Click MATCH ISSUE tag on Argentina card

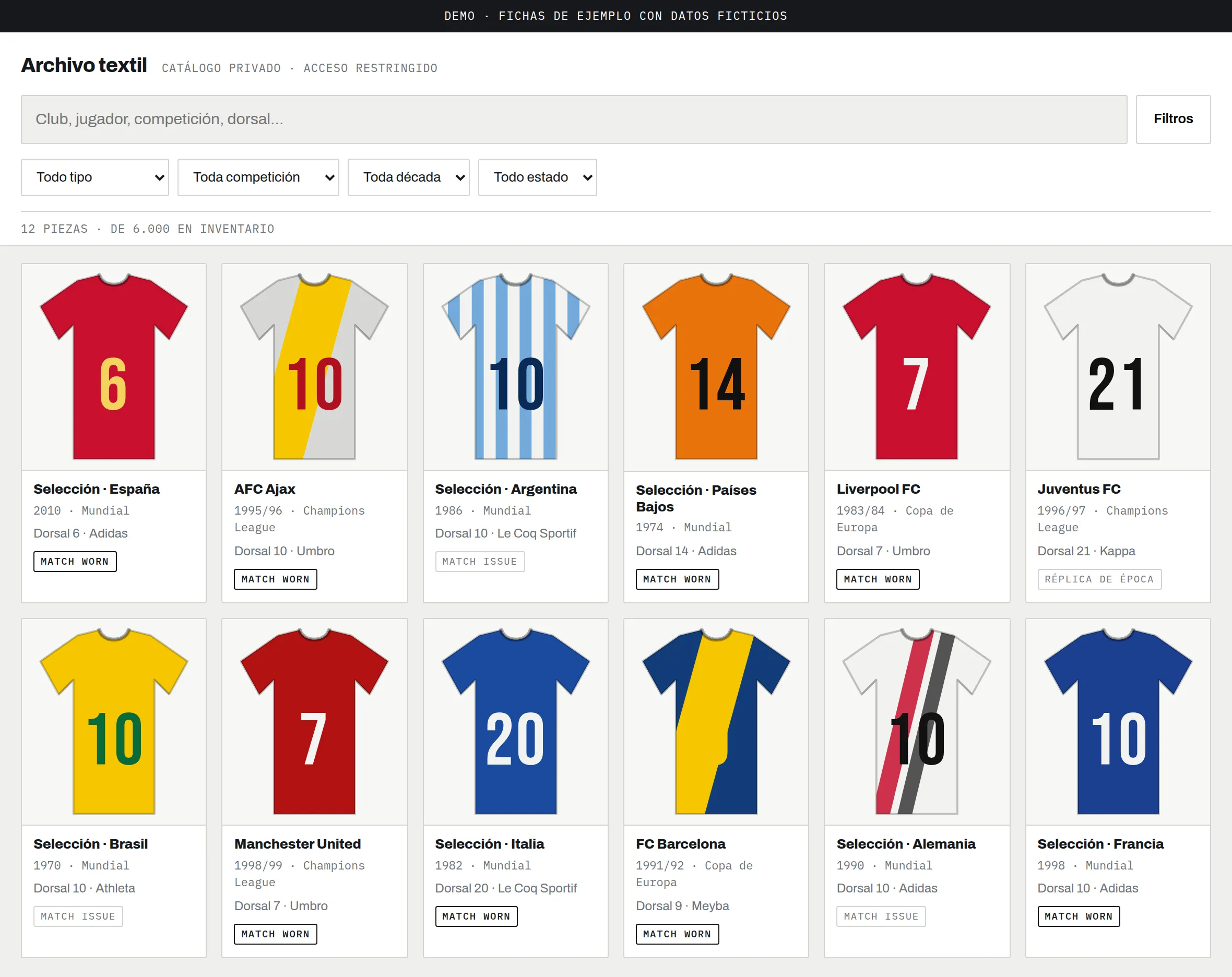479,561
